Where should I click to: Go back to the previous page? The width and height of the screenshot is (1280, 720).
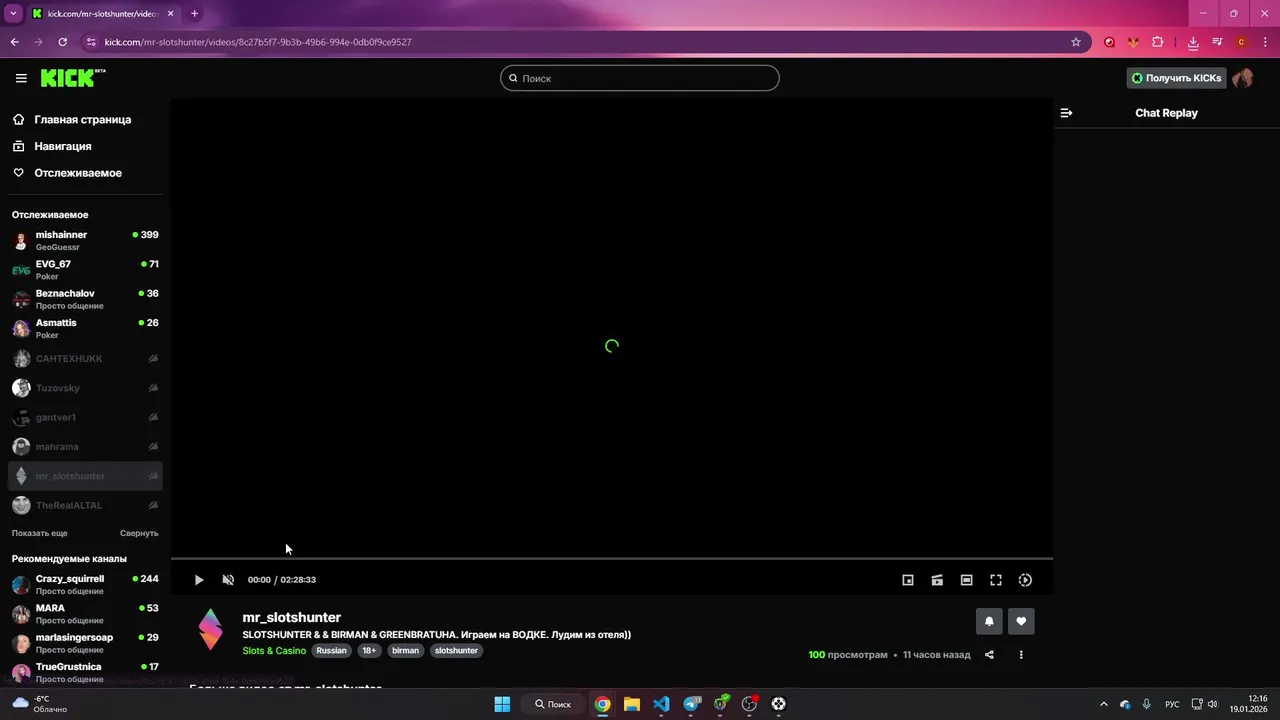pos(14,42)
